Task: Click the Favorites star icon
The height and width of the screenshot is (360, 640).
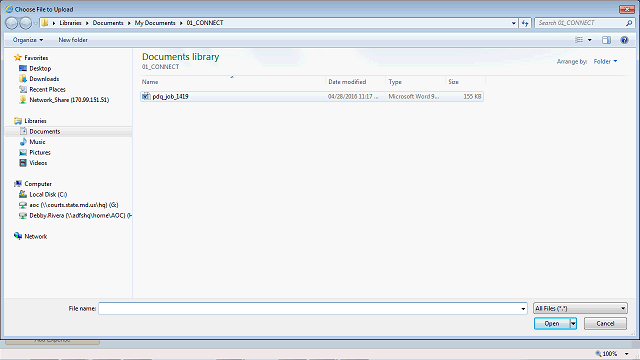Action: [18, 58]
